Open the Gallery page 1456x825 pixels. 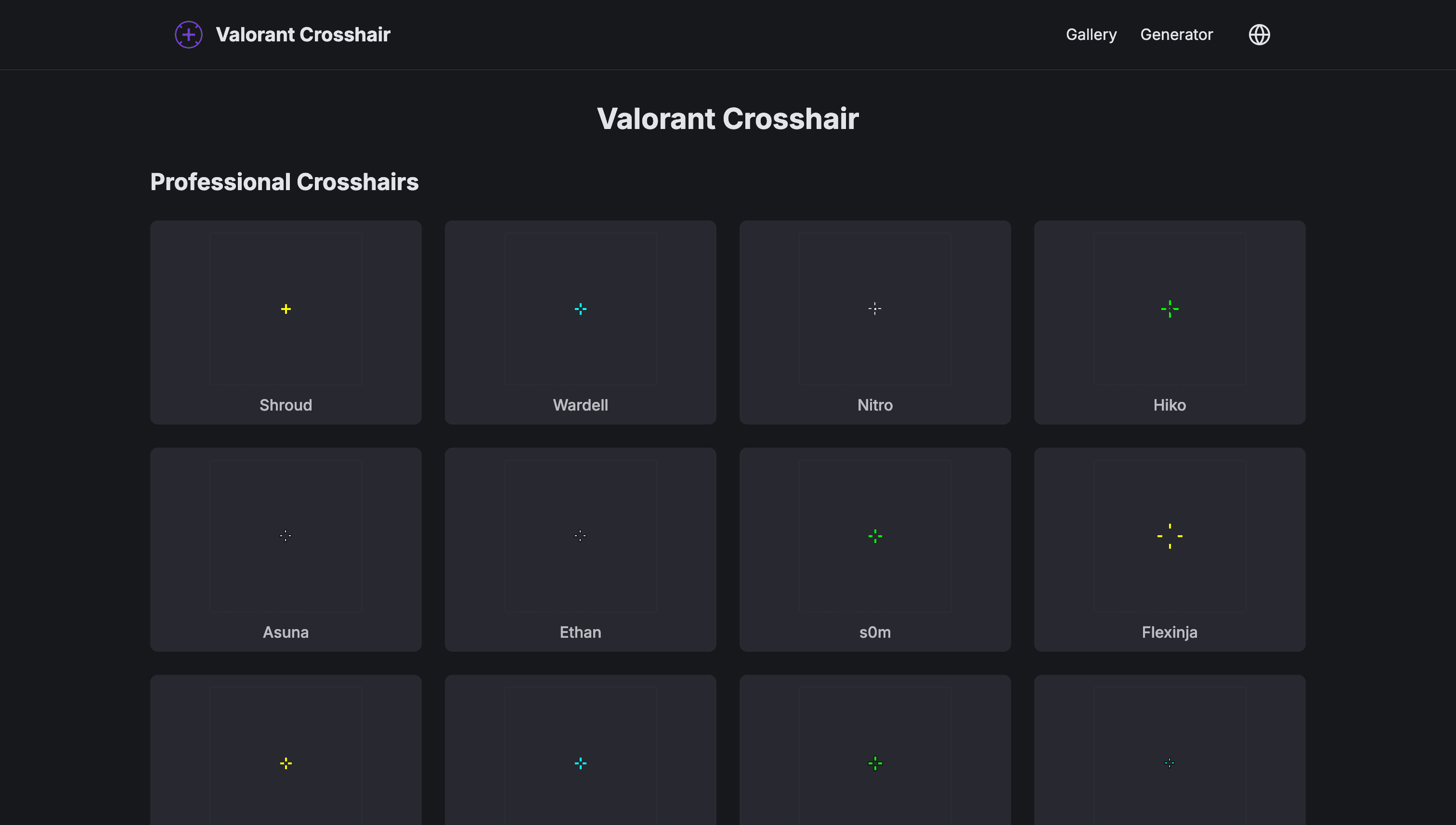click(x=1091, y=35)
